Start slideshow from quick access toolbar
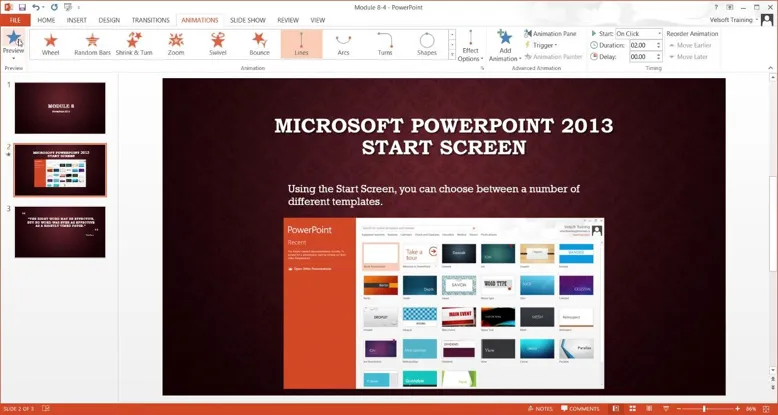Screen dimensions: 778x415 [x=68, y=7]
